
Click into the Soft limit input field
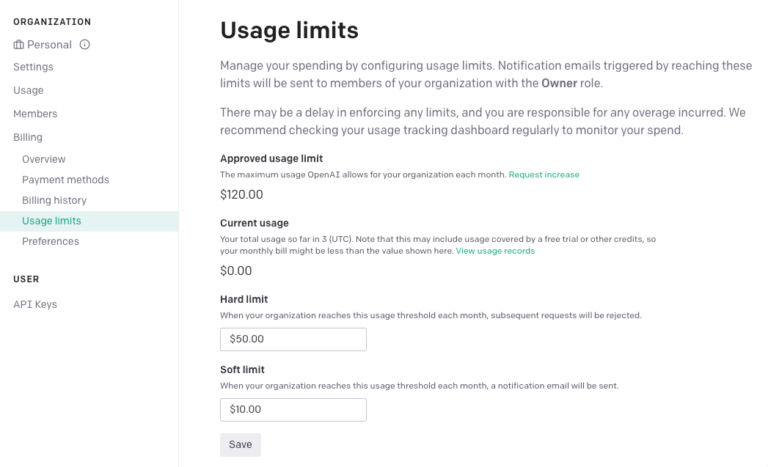coord(293,409)
